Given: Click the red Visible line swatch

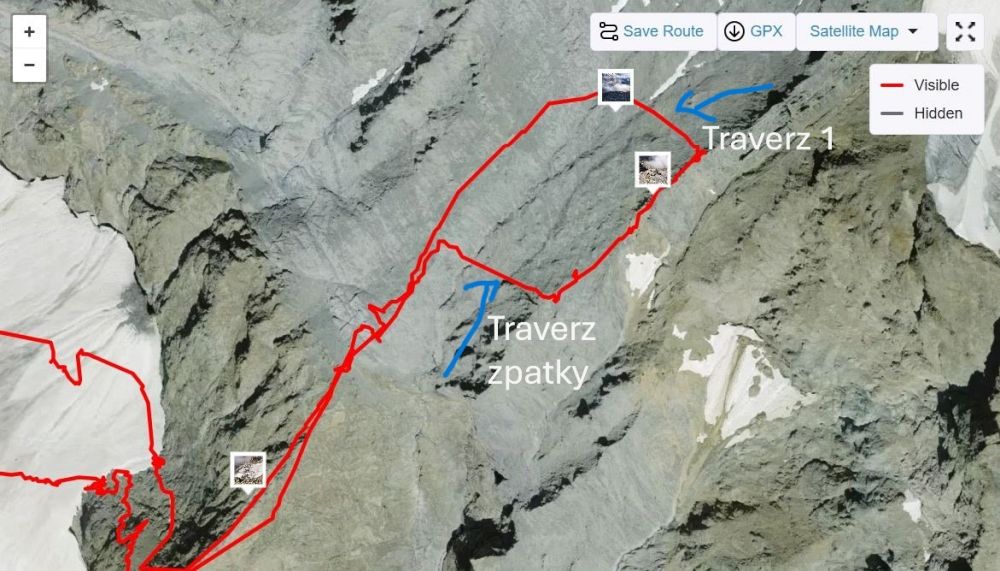Looking at the screenshot, I should [892, 85].
